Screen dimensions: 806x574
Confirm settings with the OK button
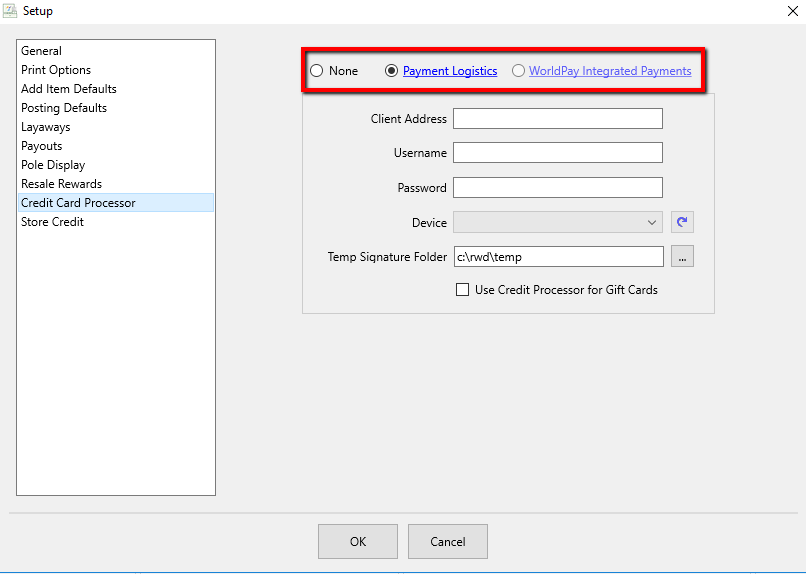click(358, 542)
